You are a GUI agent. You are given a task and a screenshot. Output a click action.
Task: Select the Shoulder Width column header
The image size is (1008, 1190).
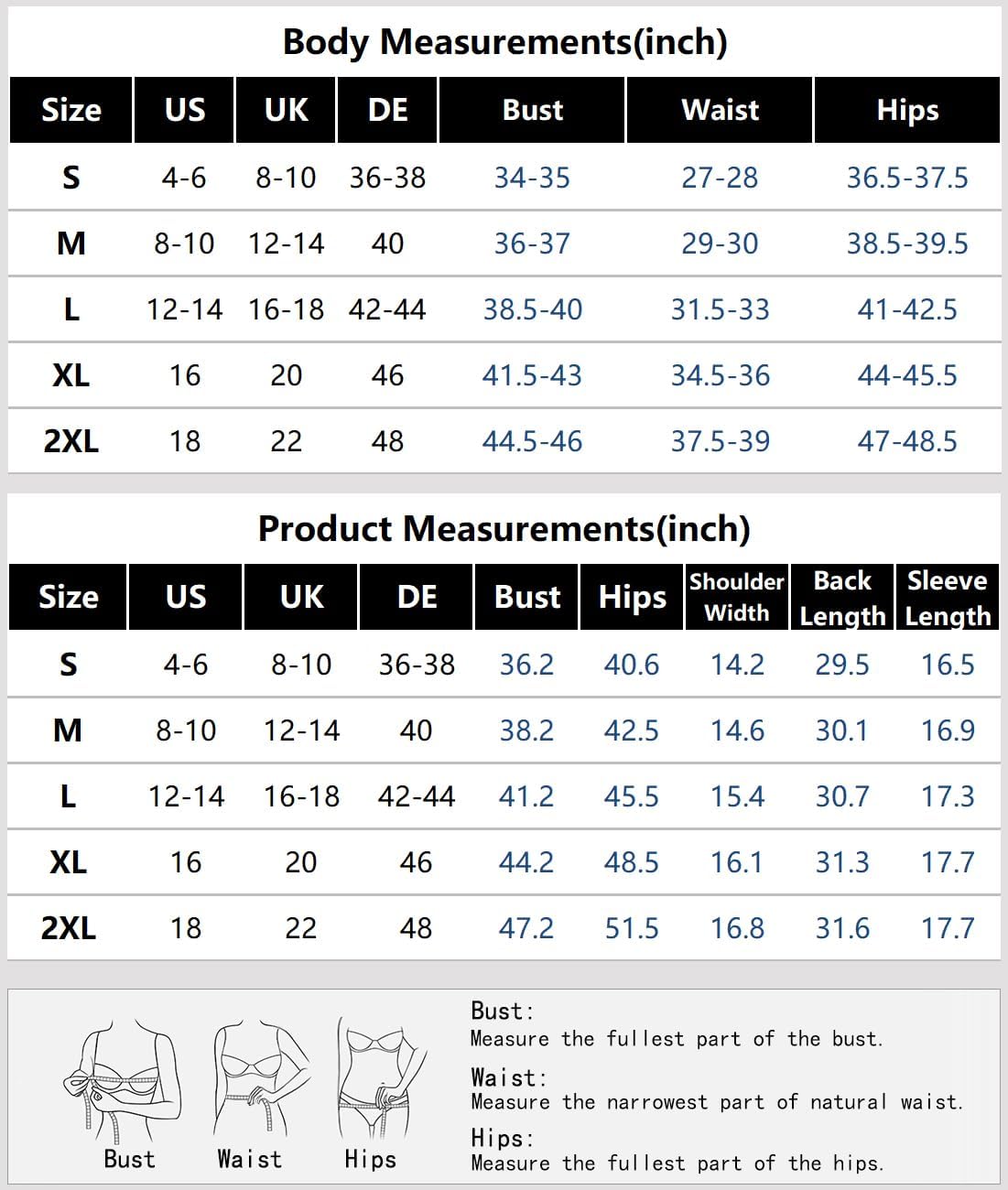[x=737, y=597]
